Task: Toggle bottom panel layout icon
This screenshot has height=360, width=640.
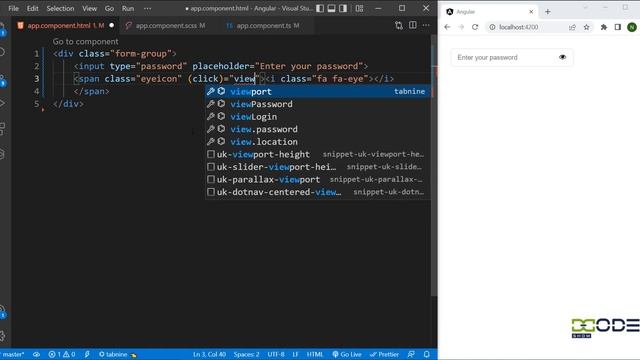Action: (331, 8)
